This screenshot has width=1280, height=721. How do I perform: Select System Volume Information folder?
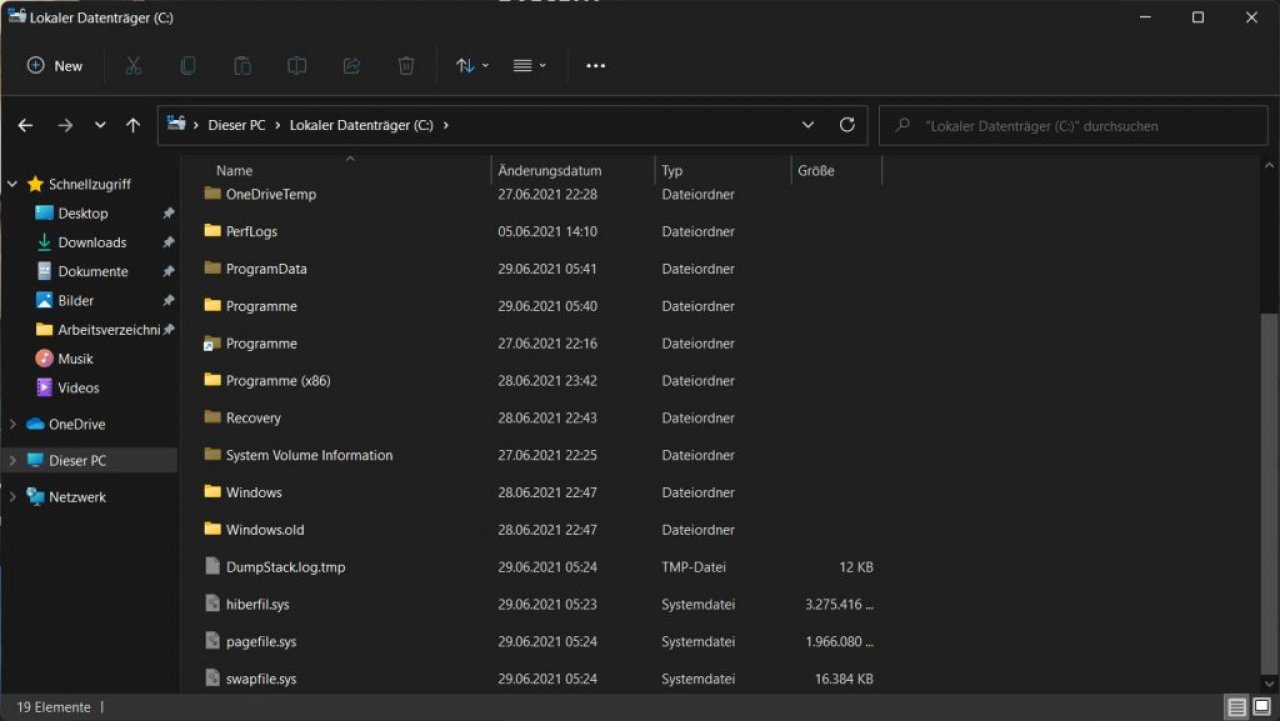tap(309, 455)
